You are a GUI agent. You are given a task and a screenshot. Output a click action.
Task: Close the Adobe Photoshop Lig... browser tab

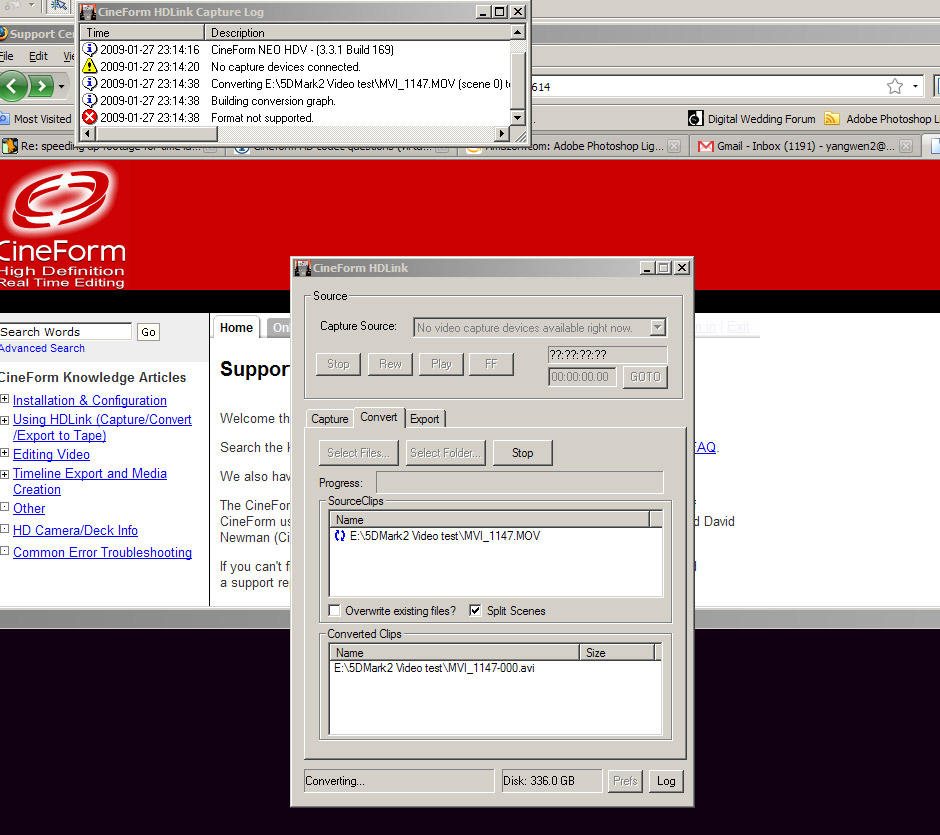click(674, 146)
